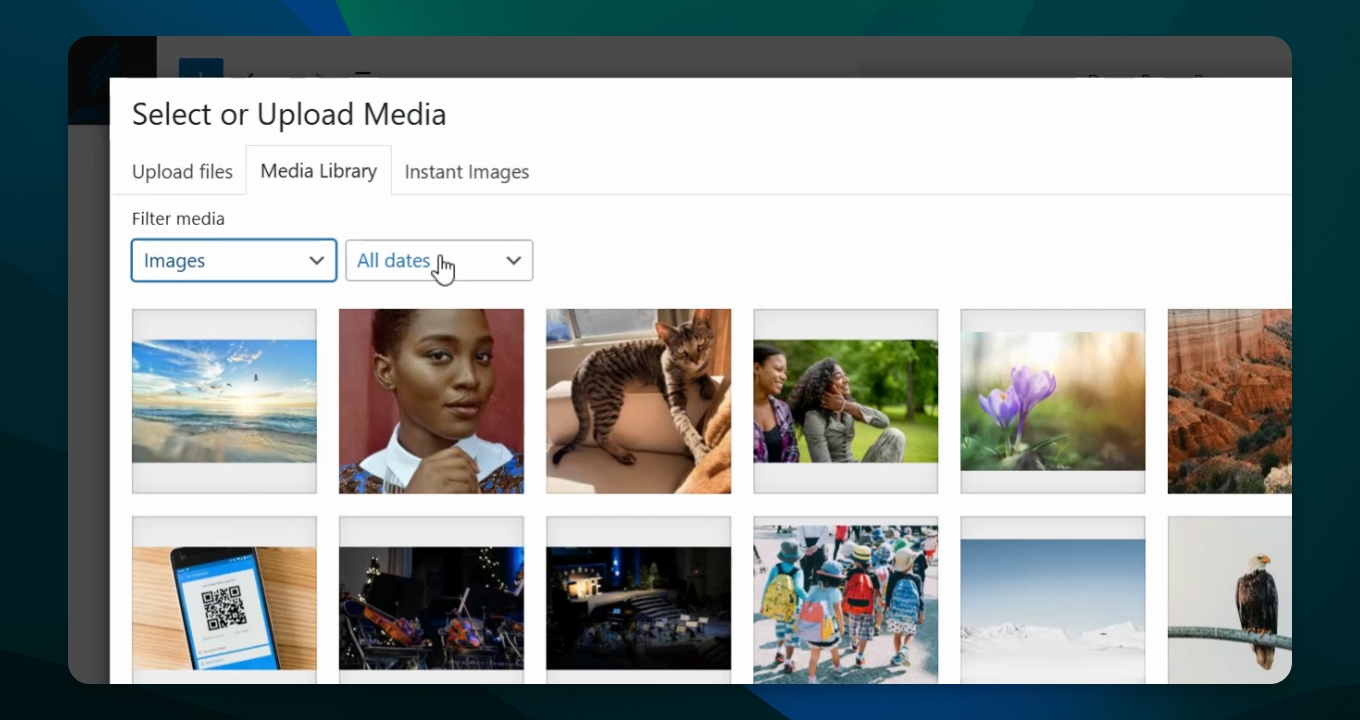
Task: Expand the All dates filter dropdown
Action: pyautogui.click(x=439, y=261)
